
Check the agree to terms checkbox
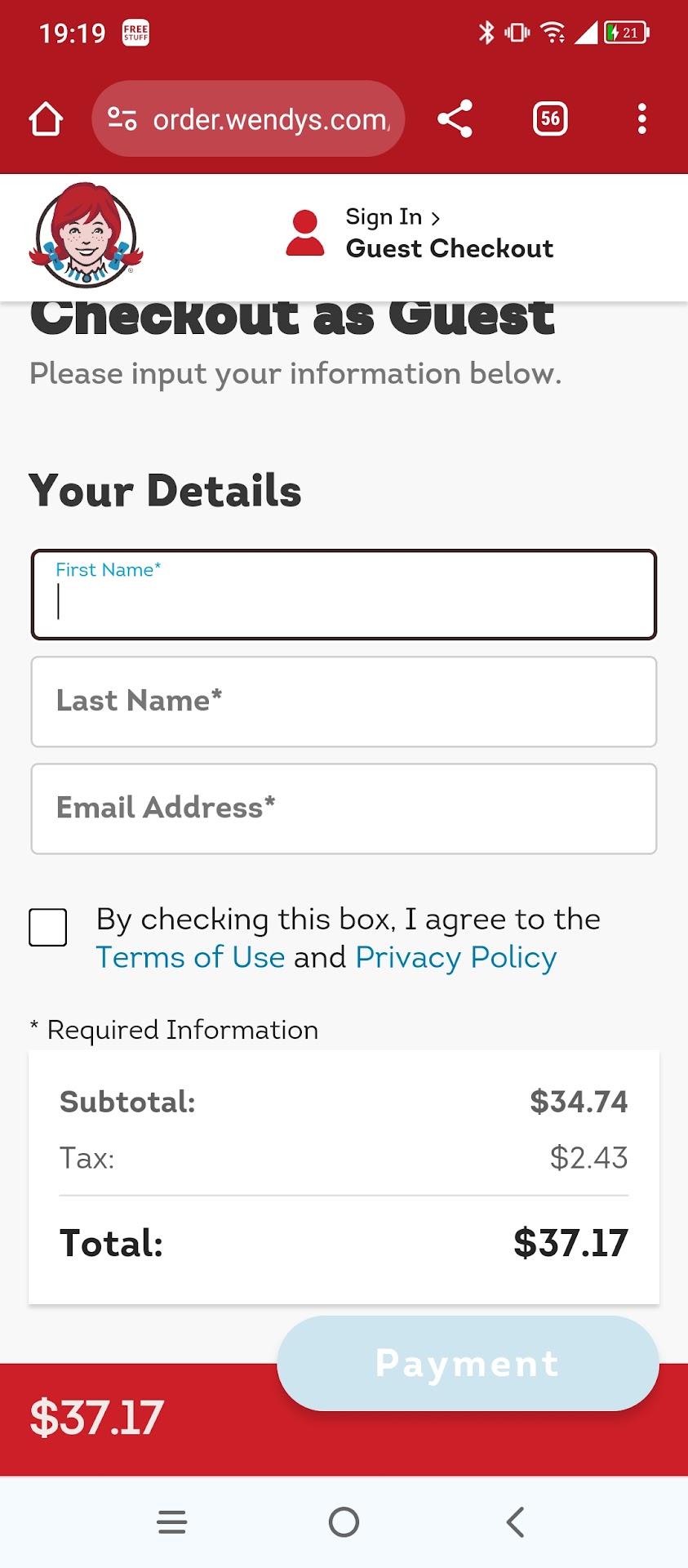tap(48, 928)
